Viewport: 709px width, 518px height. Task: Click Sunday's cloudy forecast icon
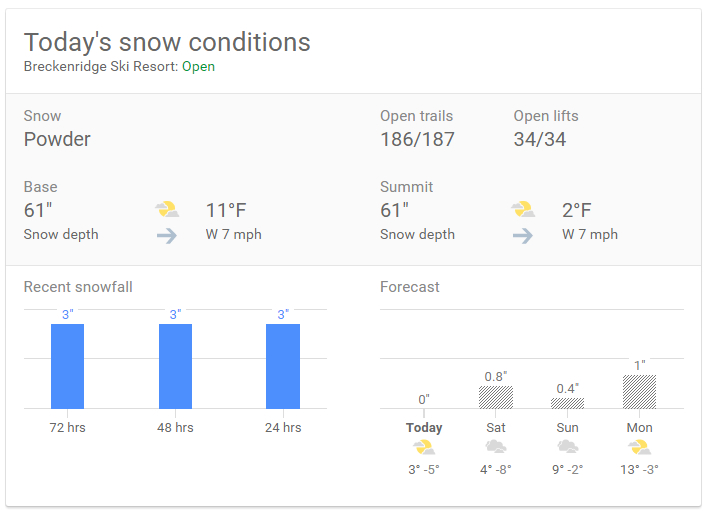click(567, 447)
